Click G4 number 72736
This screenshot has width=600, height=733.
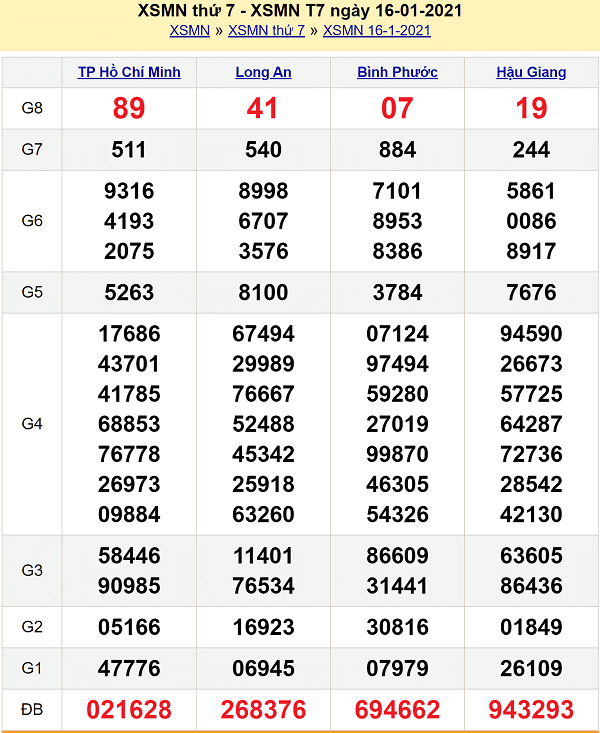pyautogui.click(x=531, y=454)
